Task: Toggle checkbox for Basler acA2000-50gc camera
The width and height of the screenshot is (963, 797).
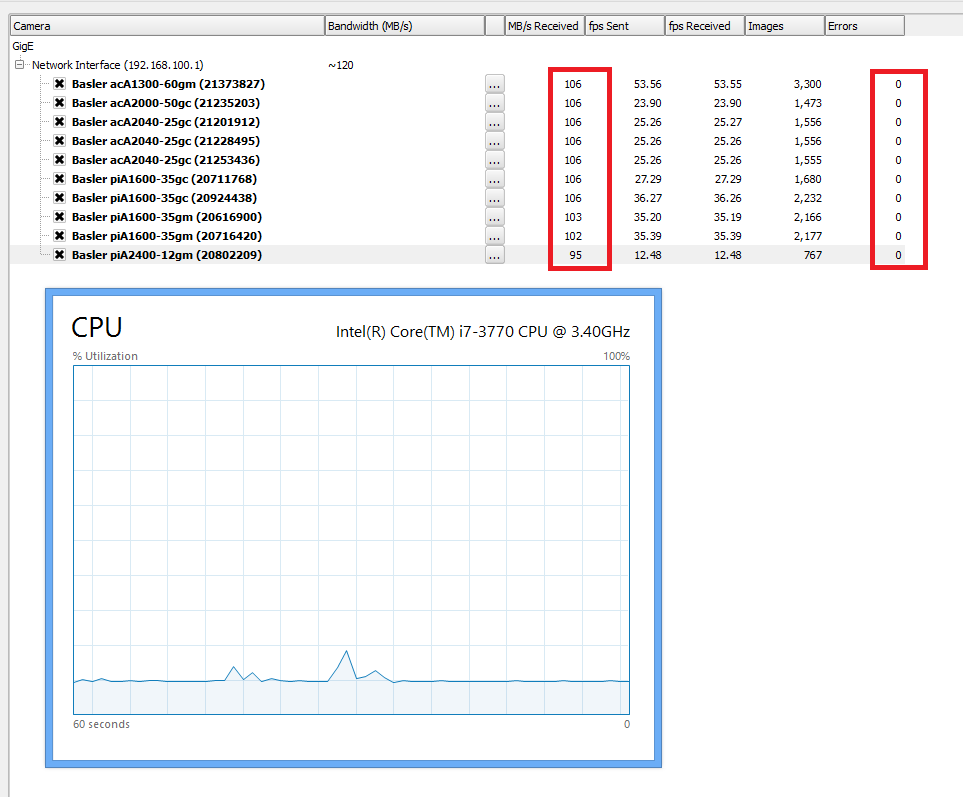Action: pyautogui.click(x=60, y=103)
